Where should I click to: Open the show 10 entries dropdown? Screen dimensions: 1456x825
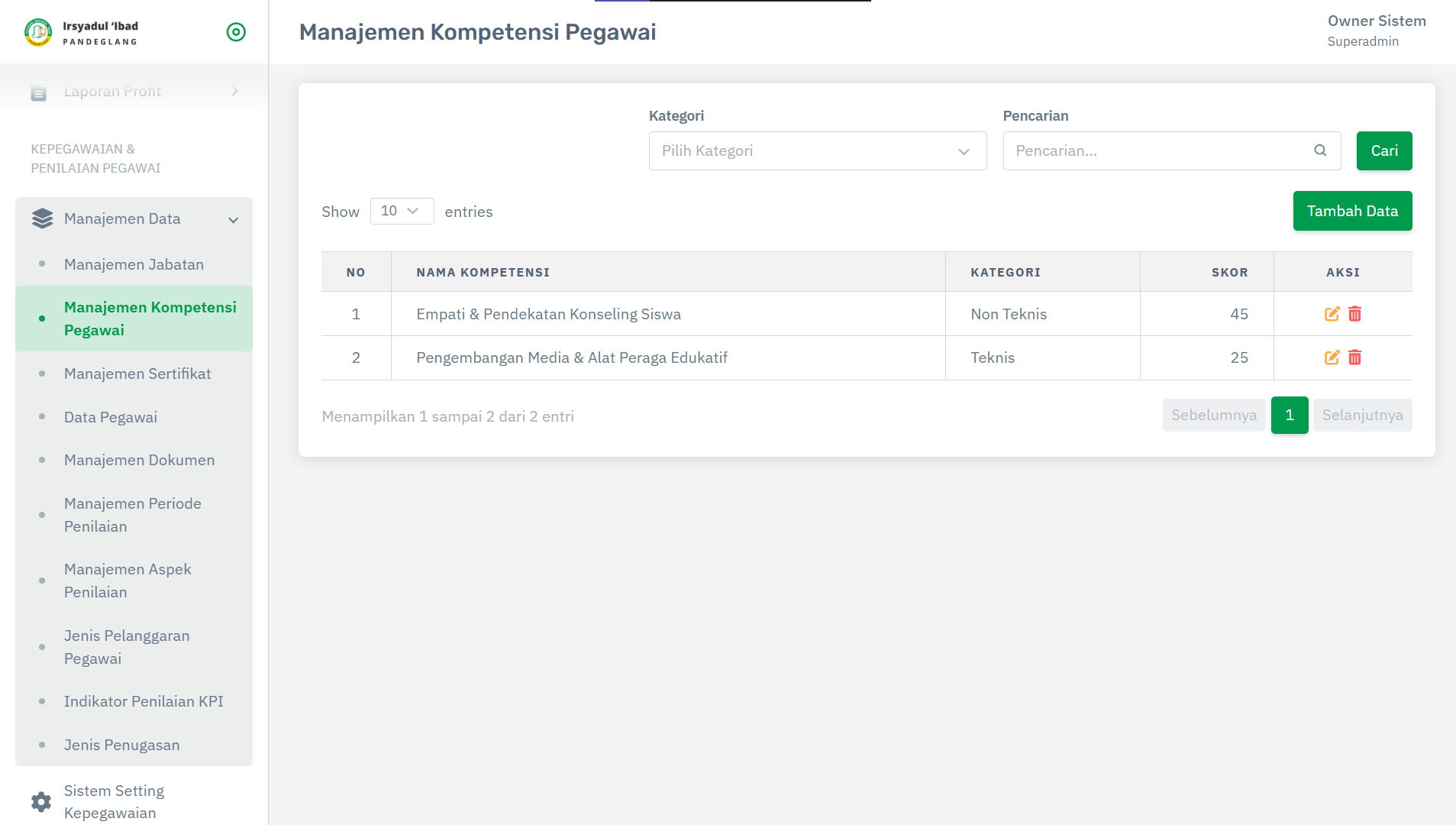[402, 211]
